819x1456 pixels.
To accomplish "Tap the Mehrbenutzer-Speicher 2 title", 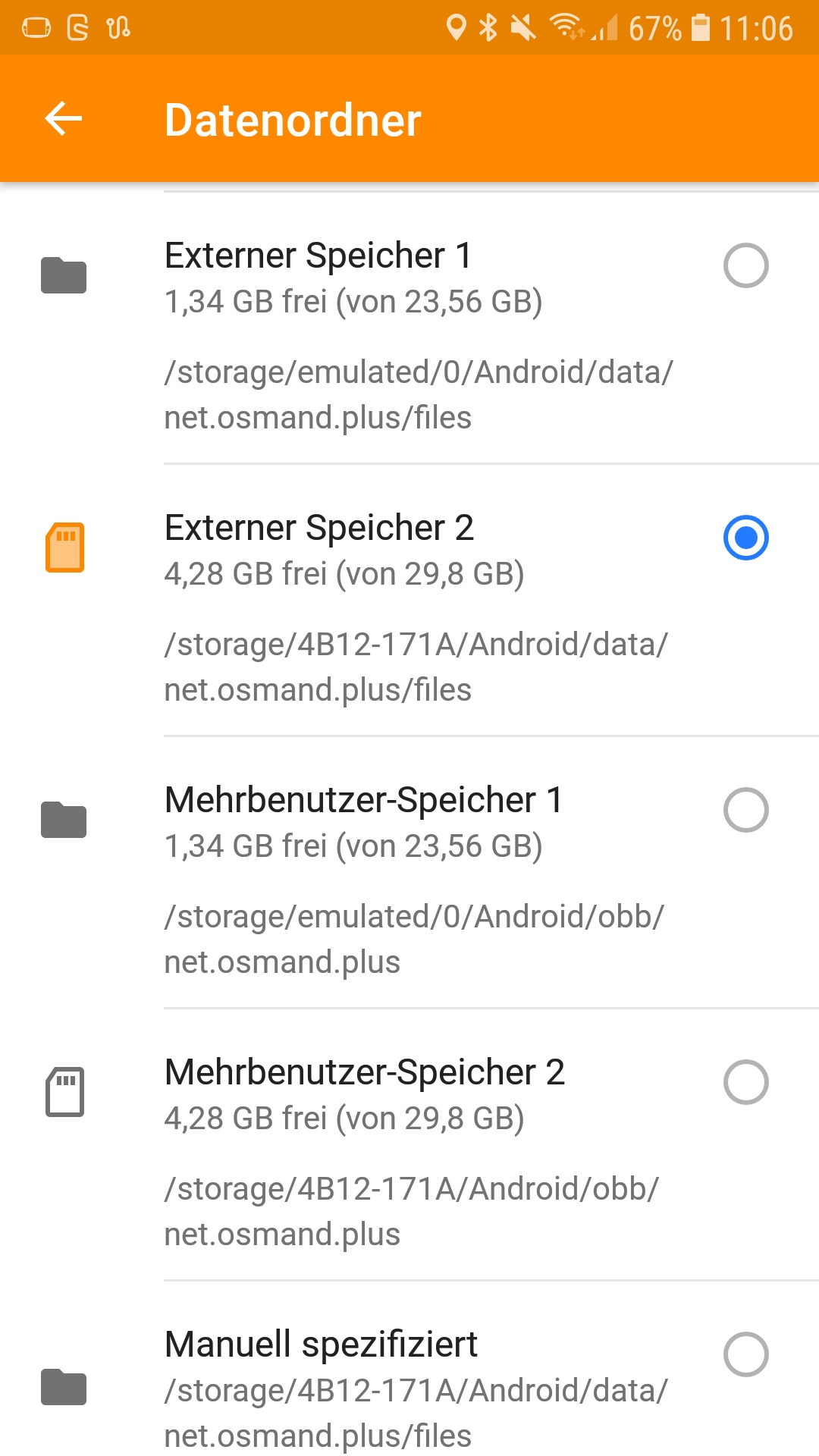I will (x=365, y=1072).
